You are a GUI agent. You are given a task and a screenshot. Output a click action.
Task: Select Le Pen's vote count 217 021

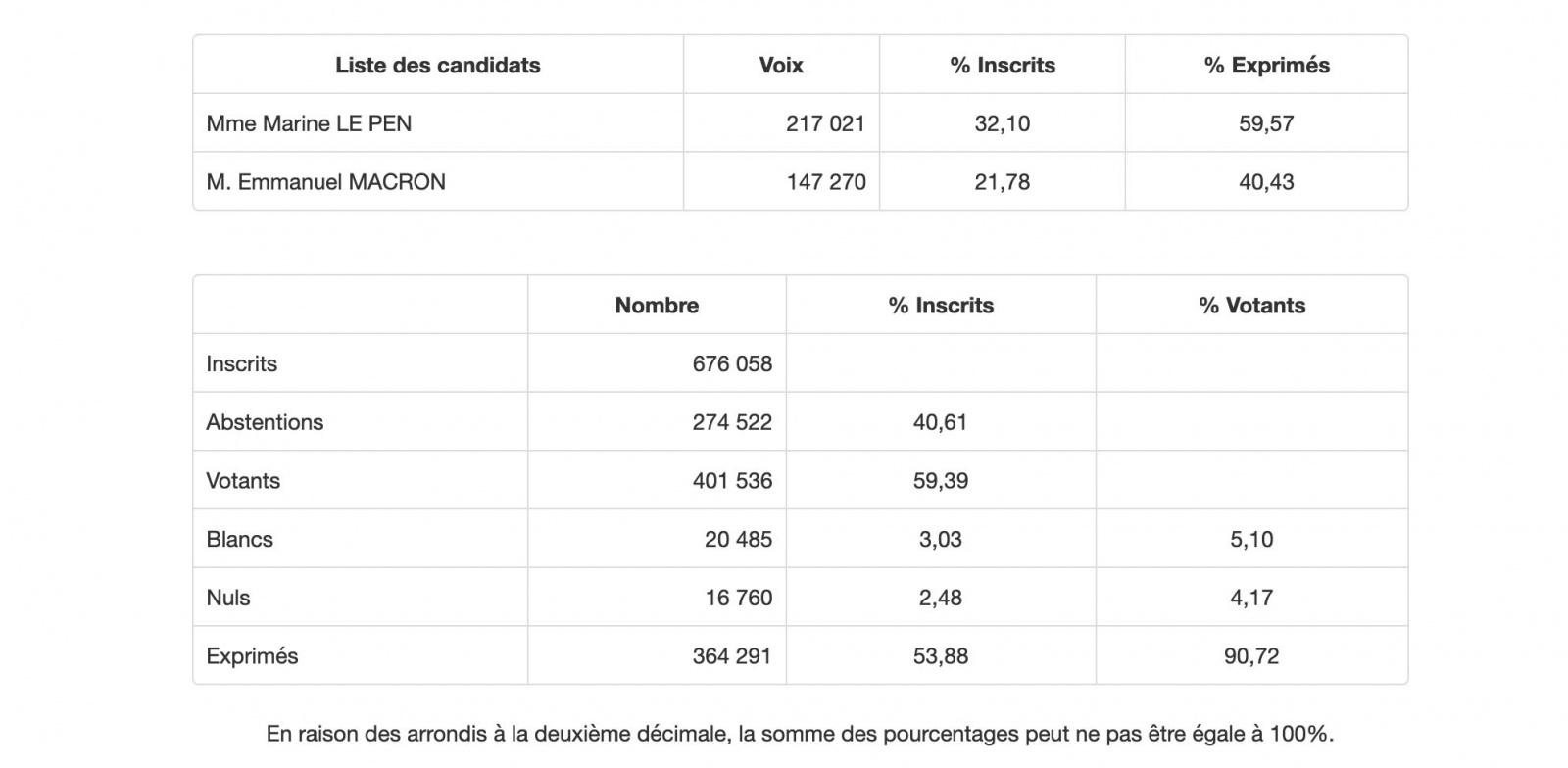(825, 123)
